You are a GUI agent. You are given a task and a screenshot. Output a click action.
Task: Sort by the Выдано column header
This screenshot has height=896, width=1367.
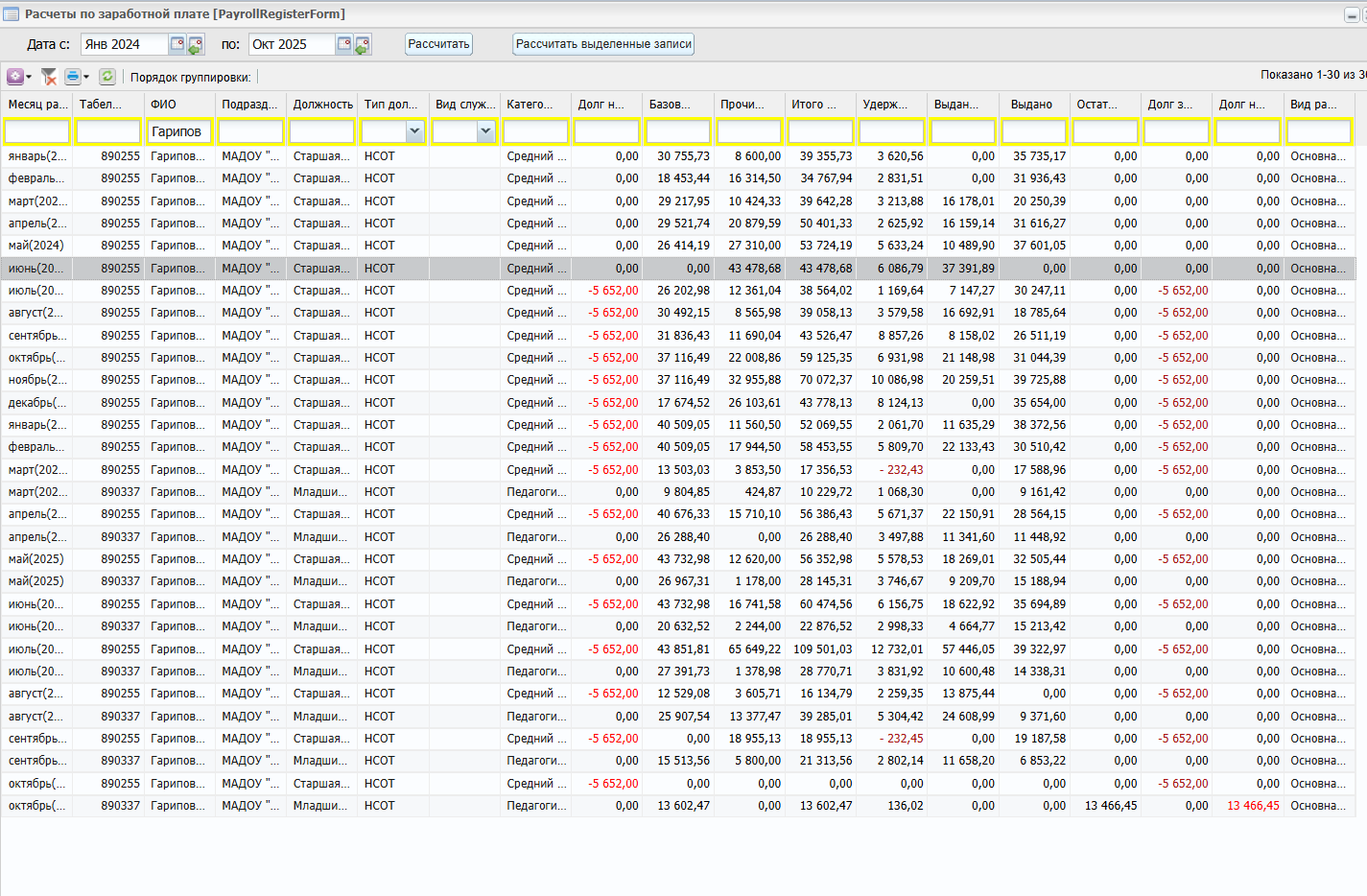(1031, 105)
